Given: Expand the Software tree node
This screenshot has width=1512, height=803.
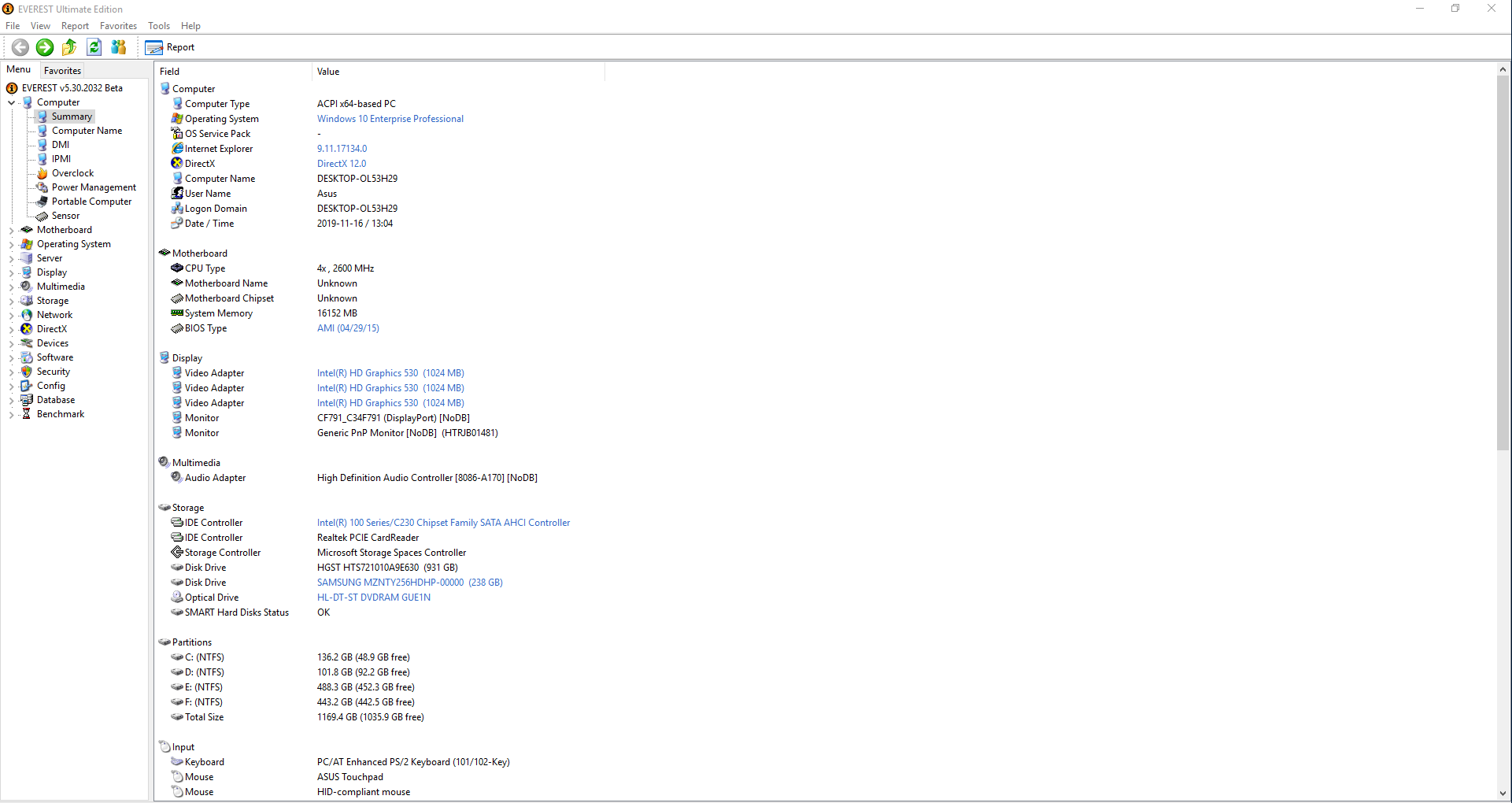Looking at the screenshot, I should tap(11, 357).
